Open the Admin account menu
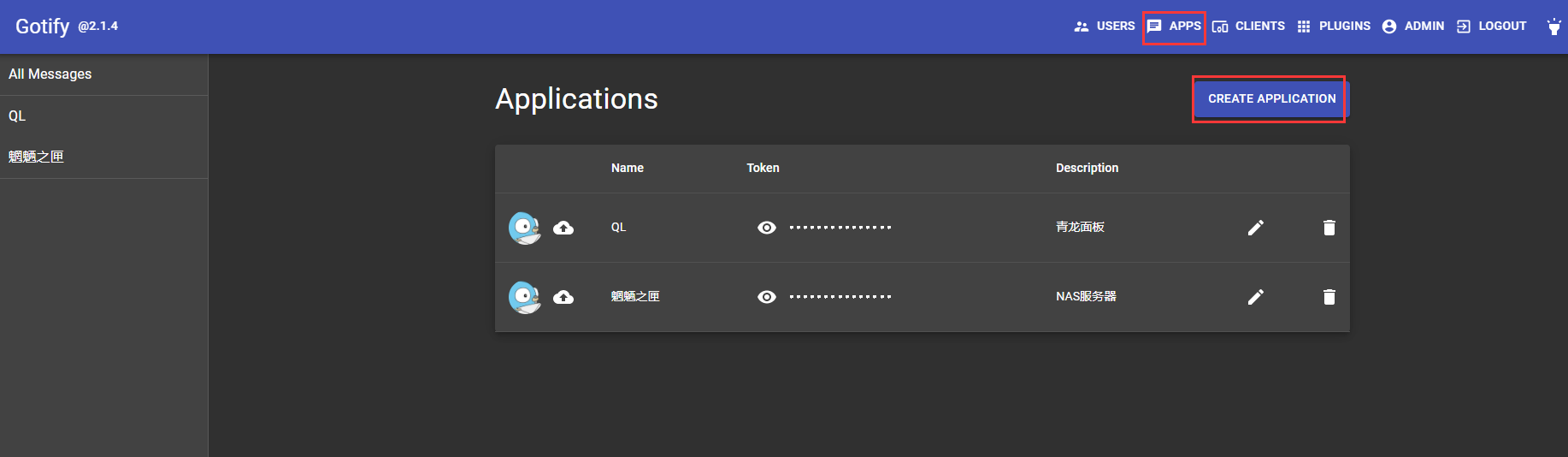This screenshot has width=1568, height=457. (x=1413, y=27)
